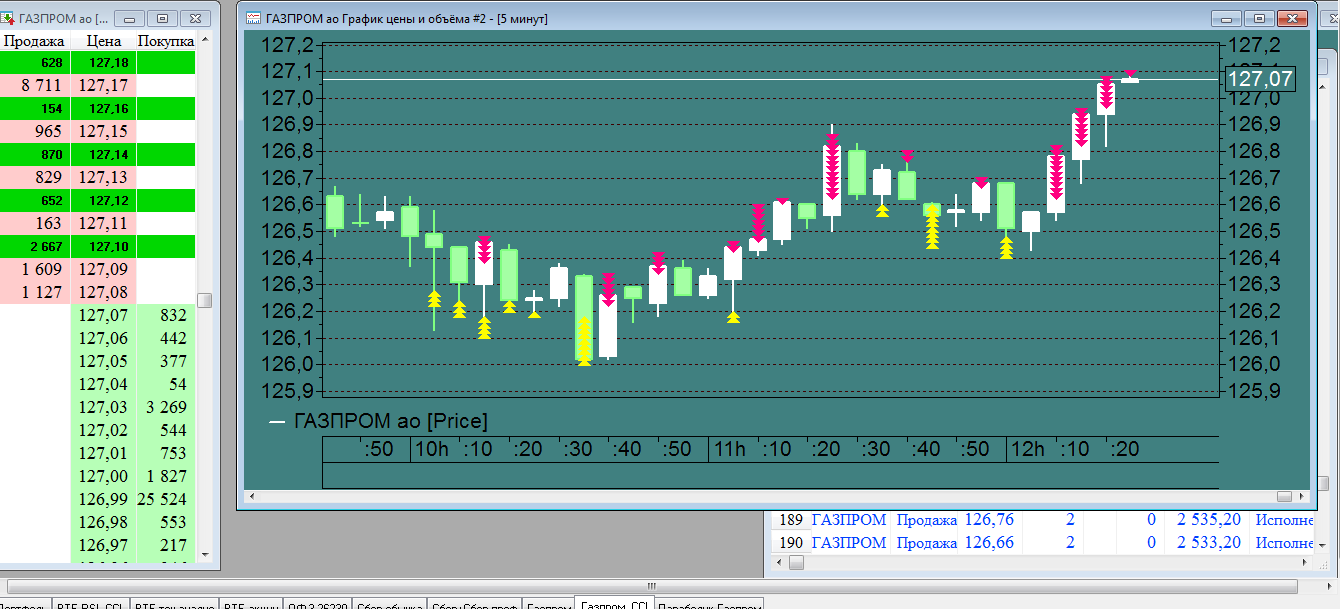The width and height of the screenshot is (1340, 609).
Task: Select the 127,11 price cell
Action: [x=104, y=224]
